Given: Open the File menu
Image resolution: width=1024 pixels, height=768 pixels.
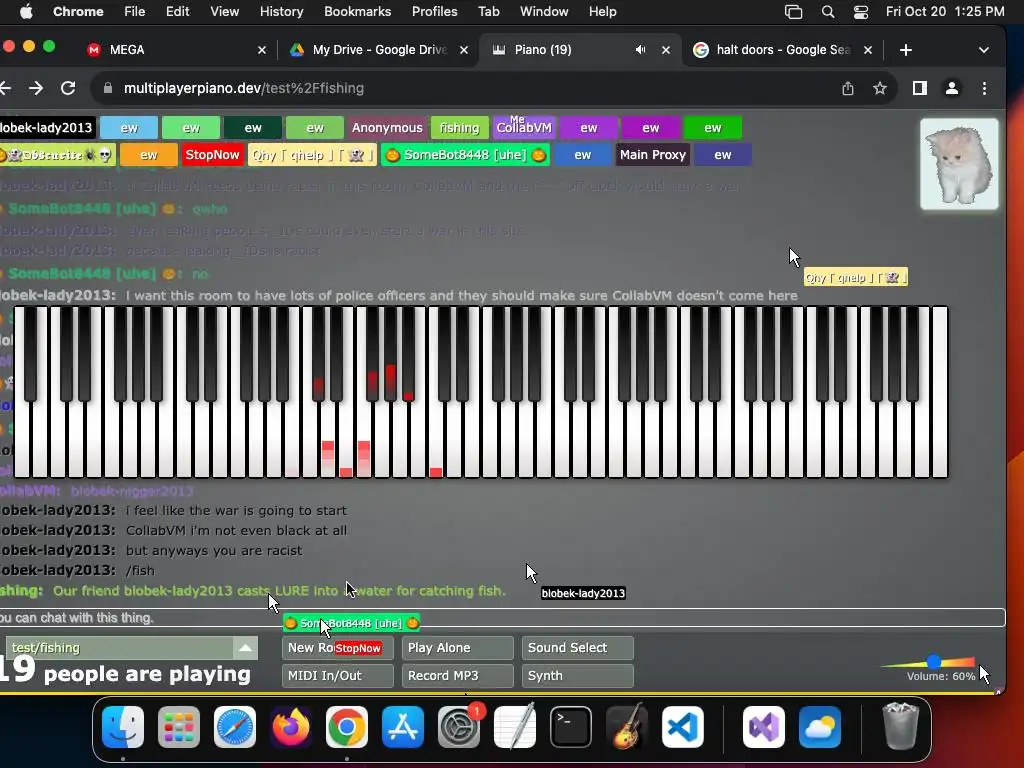Looking at the screenshot, I should pos(135,12).
